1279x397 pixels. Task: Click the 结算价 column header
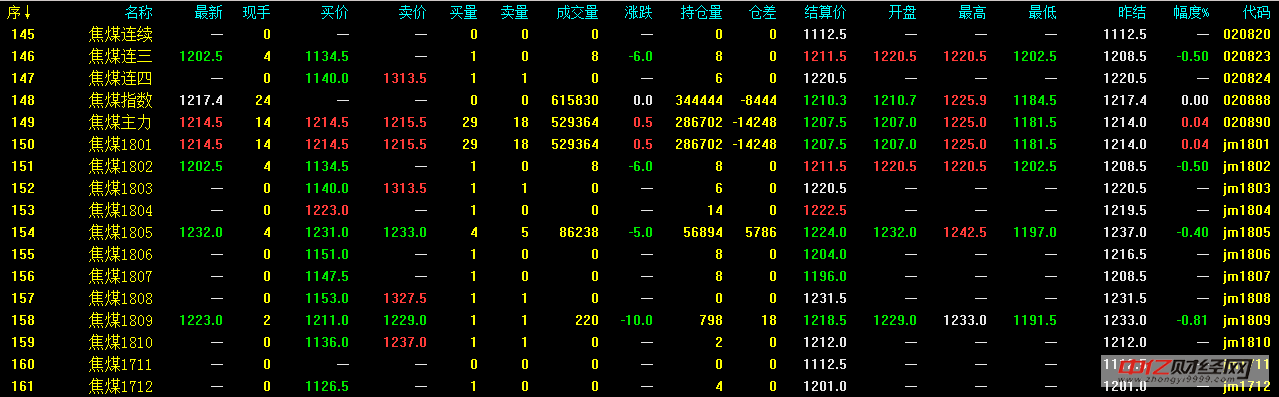click(x=826, y=12)
